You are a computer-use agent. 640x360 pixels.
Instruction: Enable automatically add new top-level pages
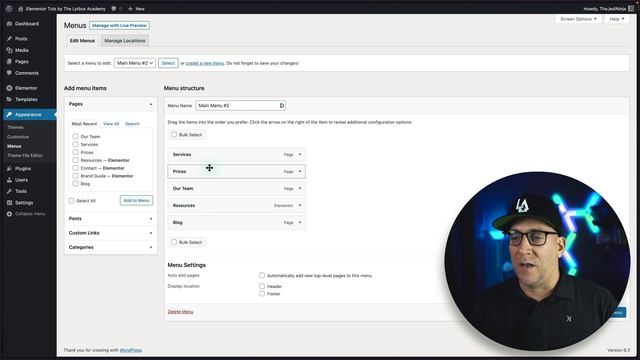click(262, 276)
